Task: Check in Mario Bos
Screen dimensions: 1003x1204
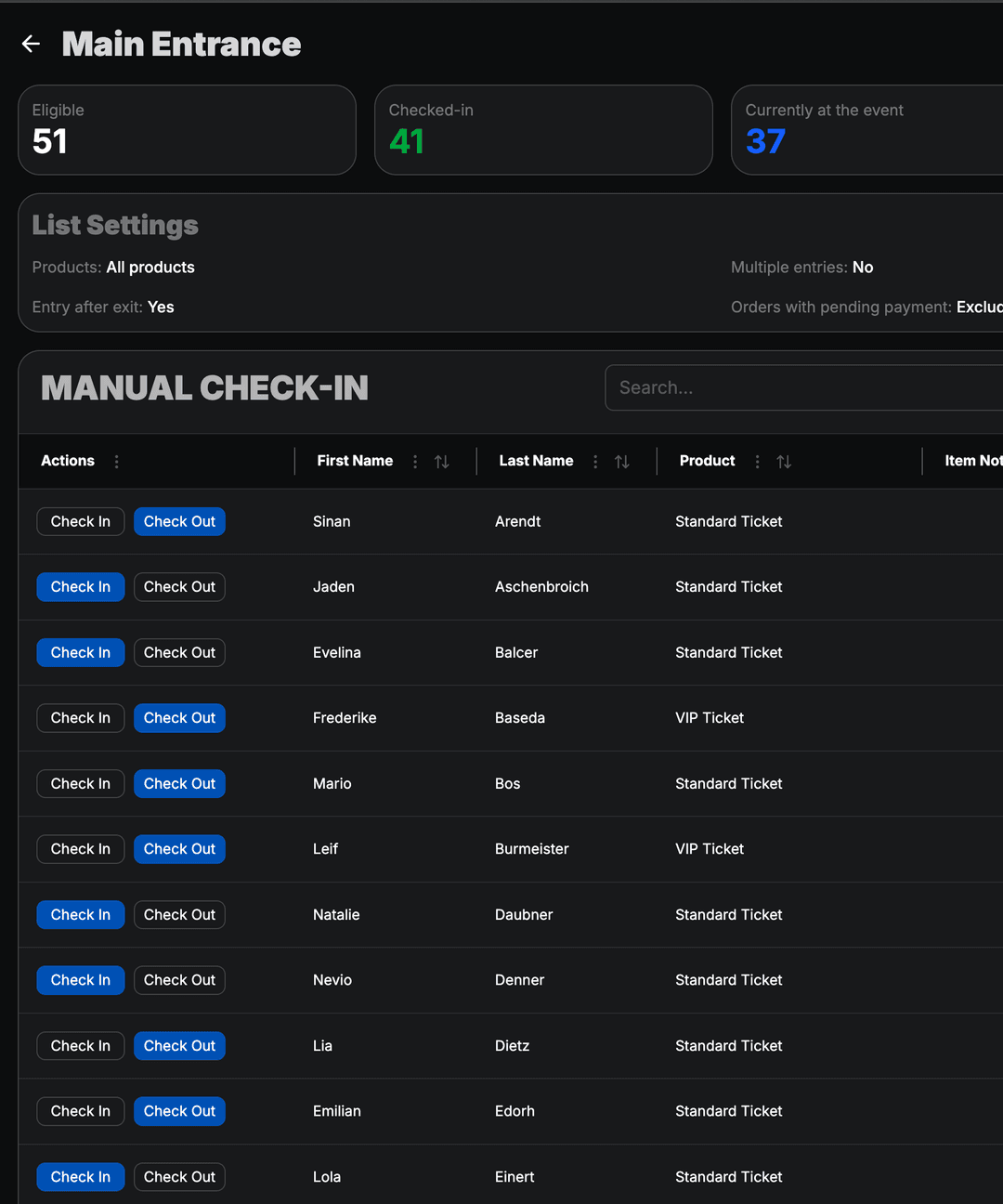Action: coord(81,784)
